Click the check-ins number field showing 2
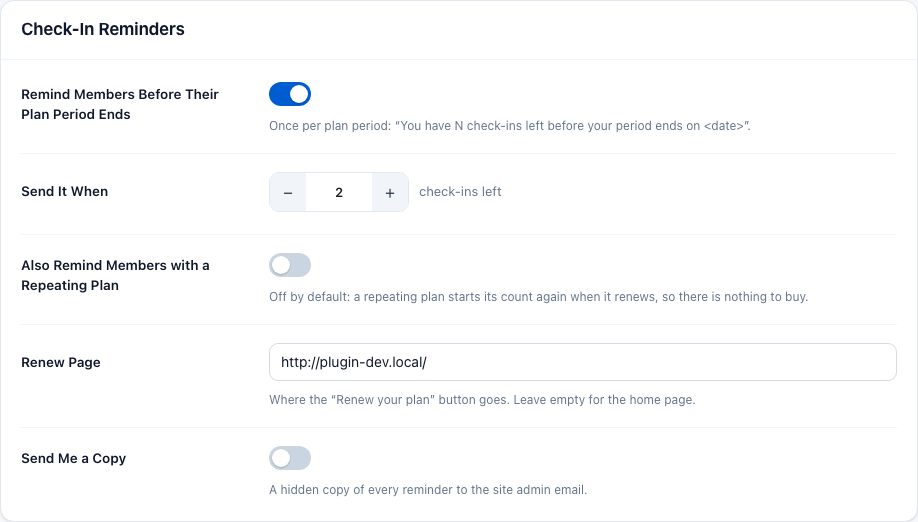Viewport: 918px width, 522px height. 339,193
